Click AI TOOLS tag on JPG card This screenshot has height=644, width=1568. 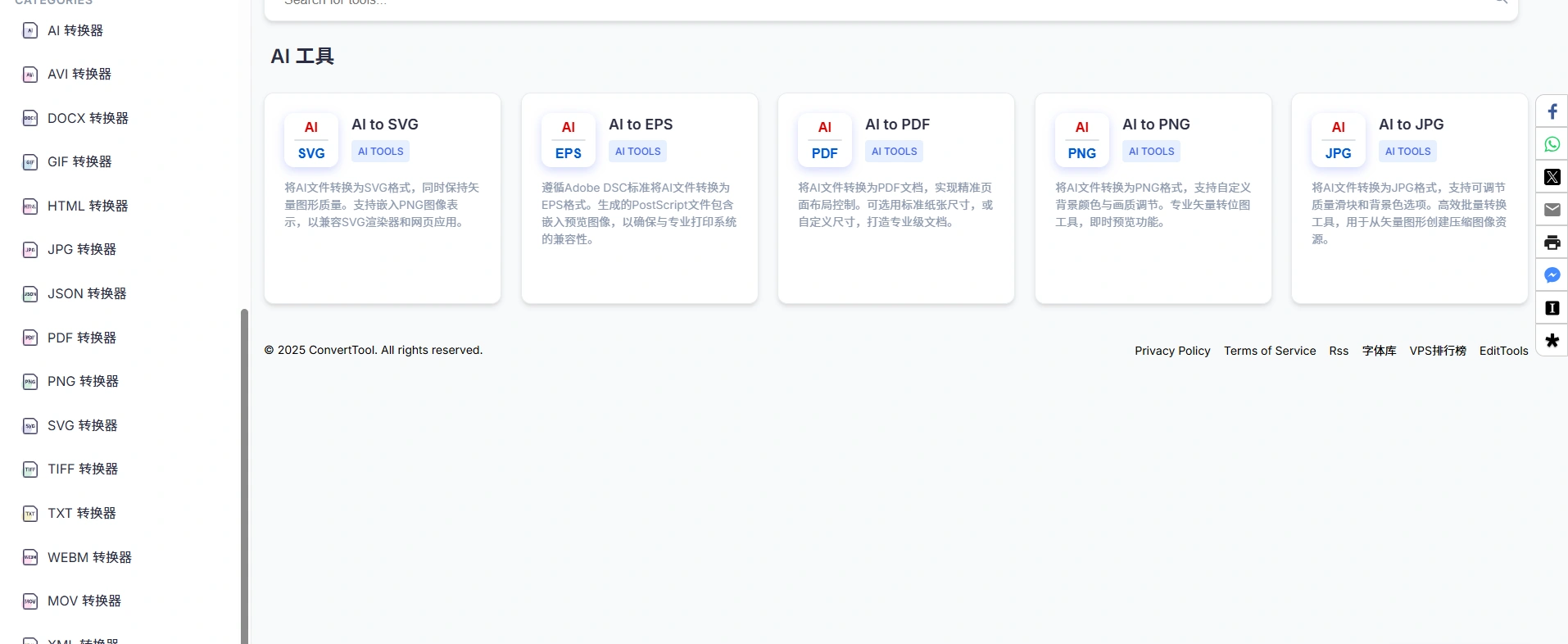[x=1407, y=152]
